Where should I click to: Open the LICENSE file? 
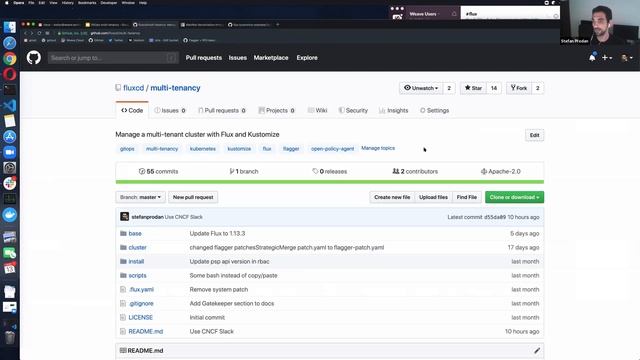[x=140, y=317]
